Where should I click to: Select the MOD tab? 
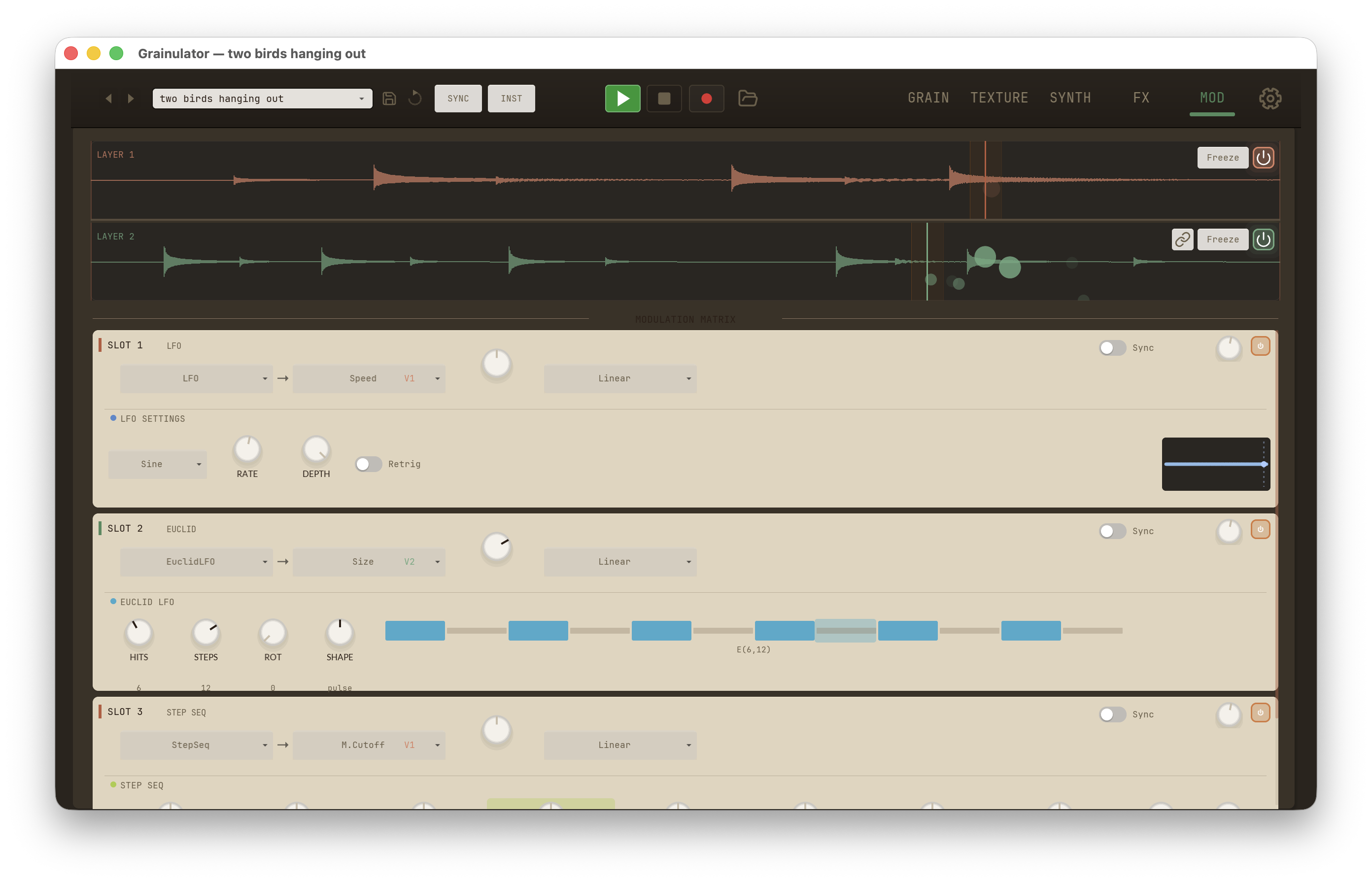(x=1211, y=98)
